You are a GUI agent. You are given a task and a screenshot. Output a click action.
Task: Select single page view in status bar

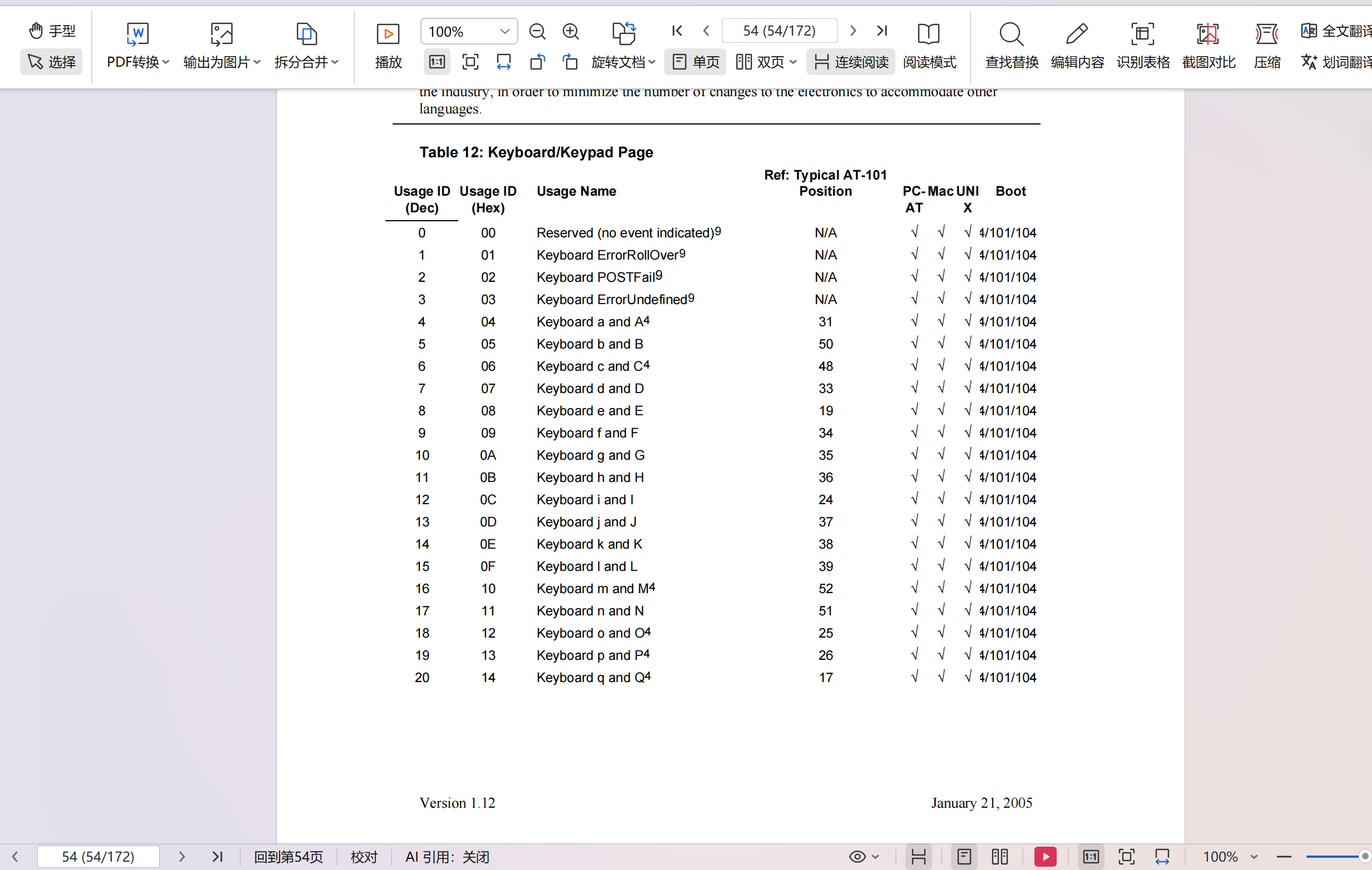(x=964, y=856)
